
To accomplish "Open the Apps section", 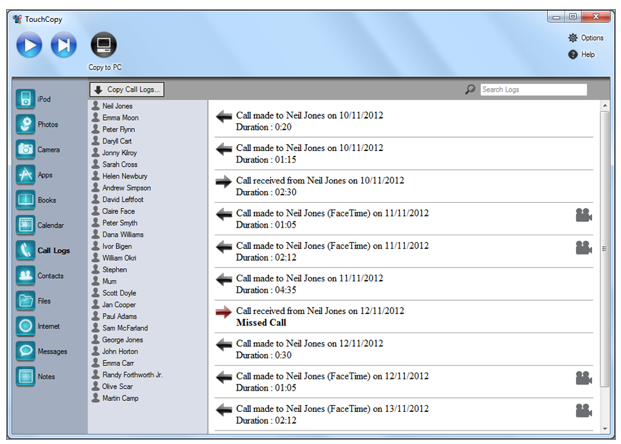I will (34, 175).
